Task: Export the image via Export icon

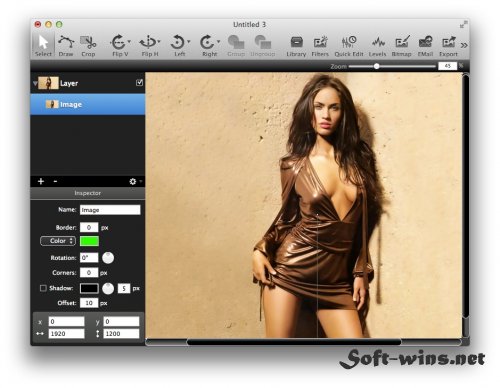Action: coord(448,46)
